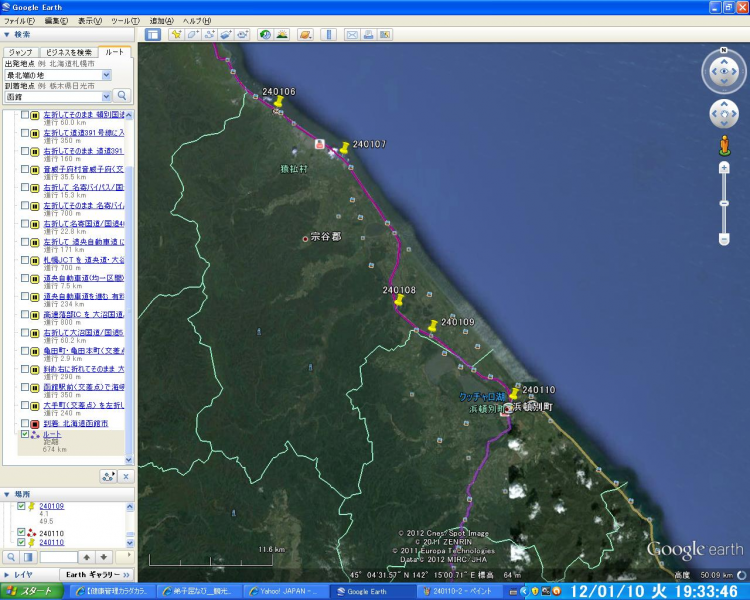Screen dimensions: 750x600
Task: Check the box for 札幌JCT route step
Action: point(25,260)
